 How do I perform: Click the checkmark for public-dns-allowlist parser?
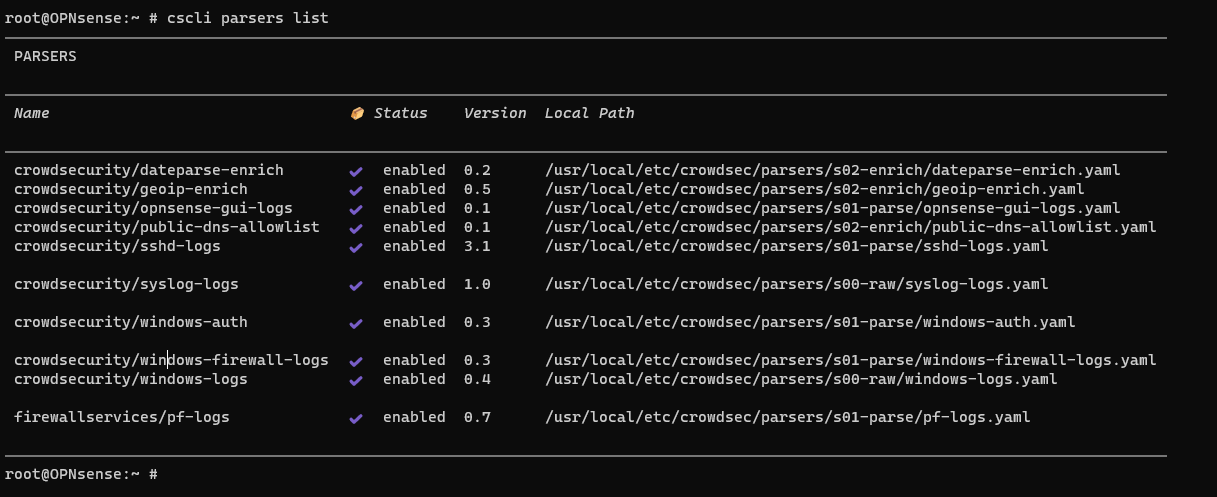pyautogui.click(x=355, y=229)
